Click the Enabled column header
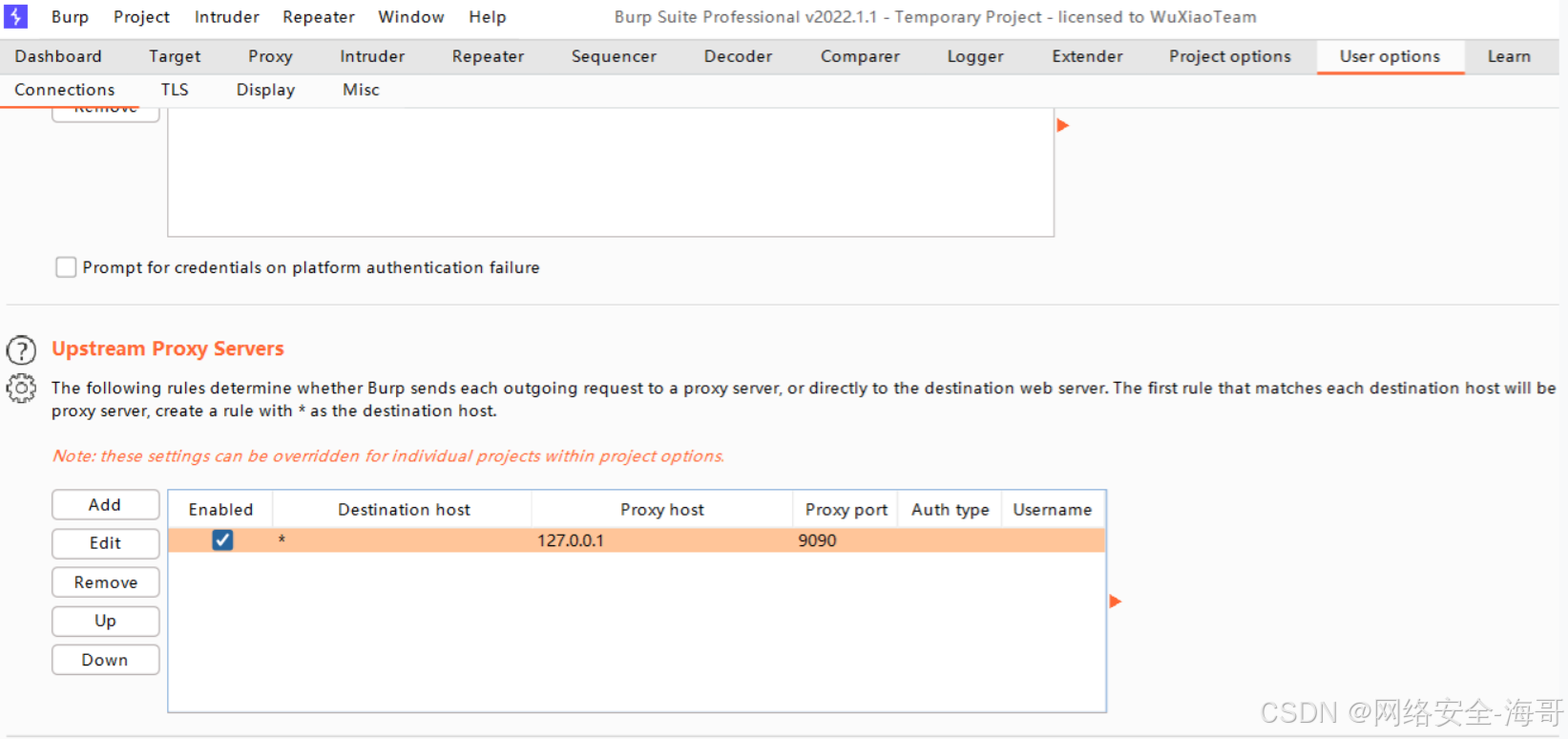 tap(220, 510)
